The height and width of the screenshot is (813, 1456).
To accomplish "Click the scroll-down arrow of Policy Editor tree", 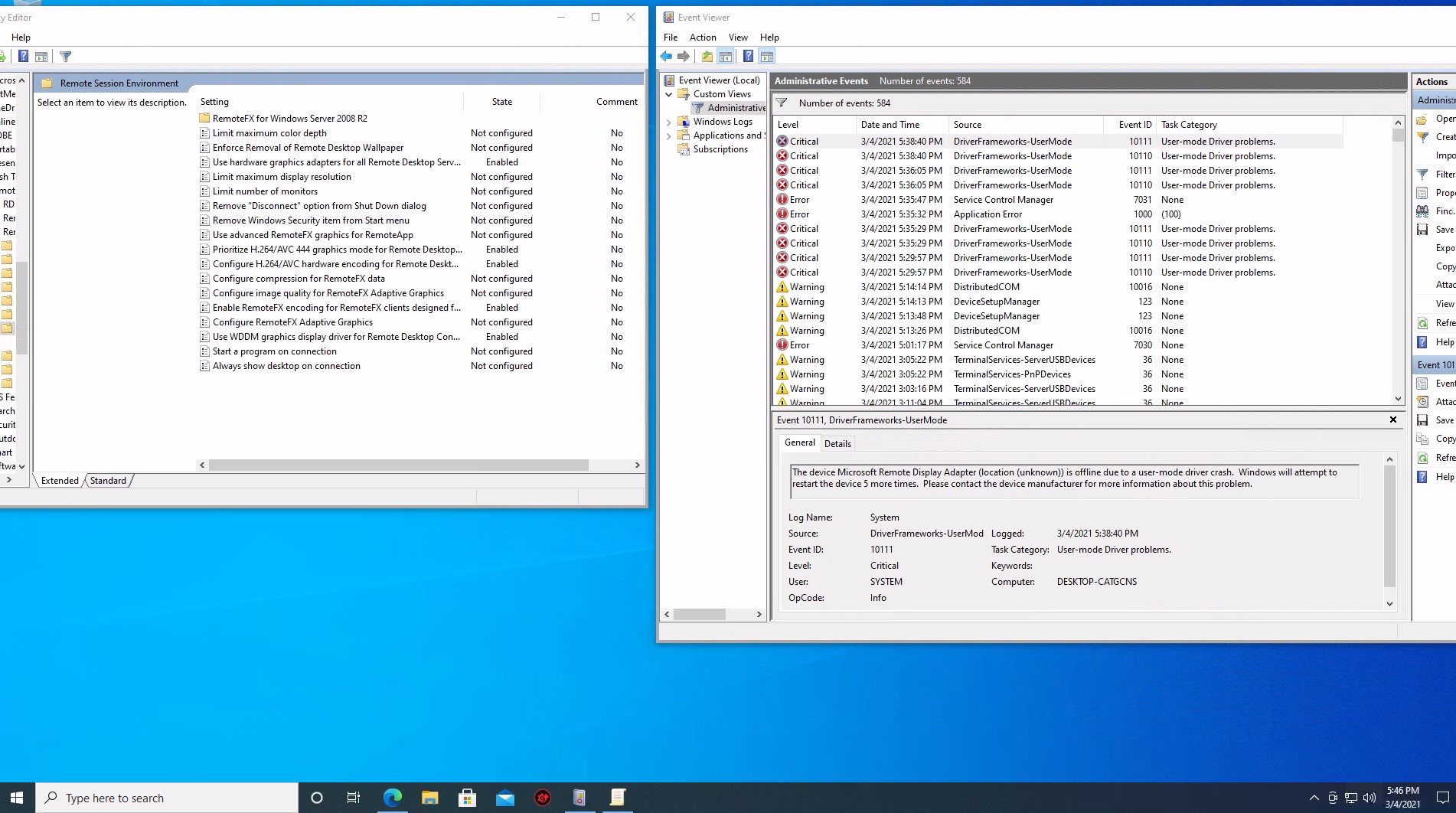I will click(21, 466).
